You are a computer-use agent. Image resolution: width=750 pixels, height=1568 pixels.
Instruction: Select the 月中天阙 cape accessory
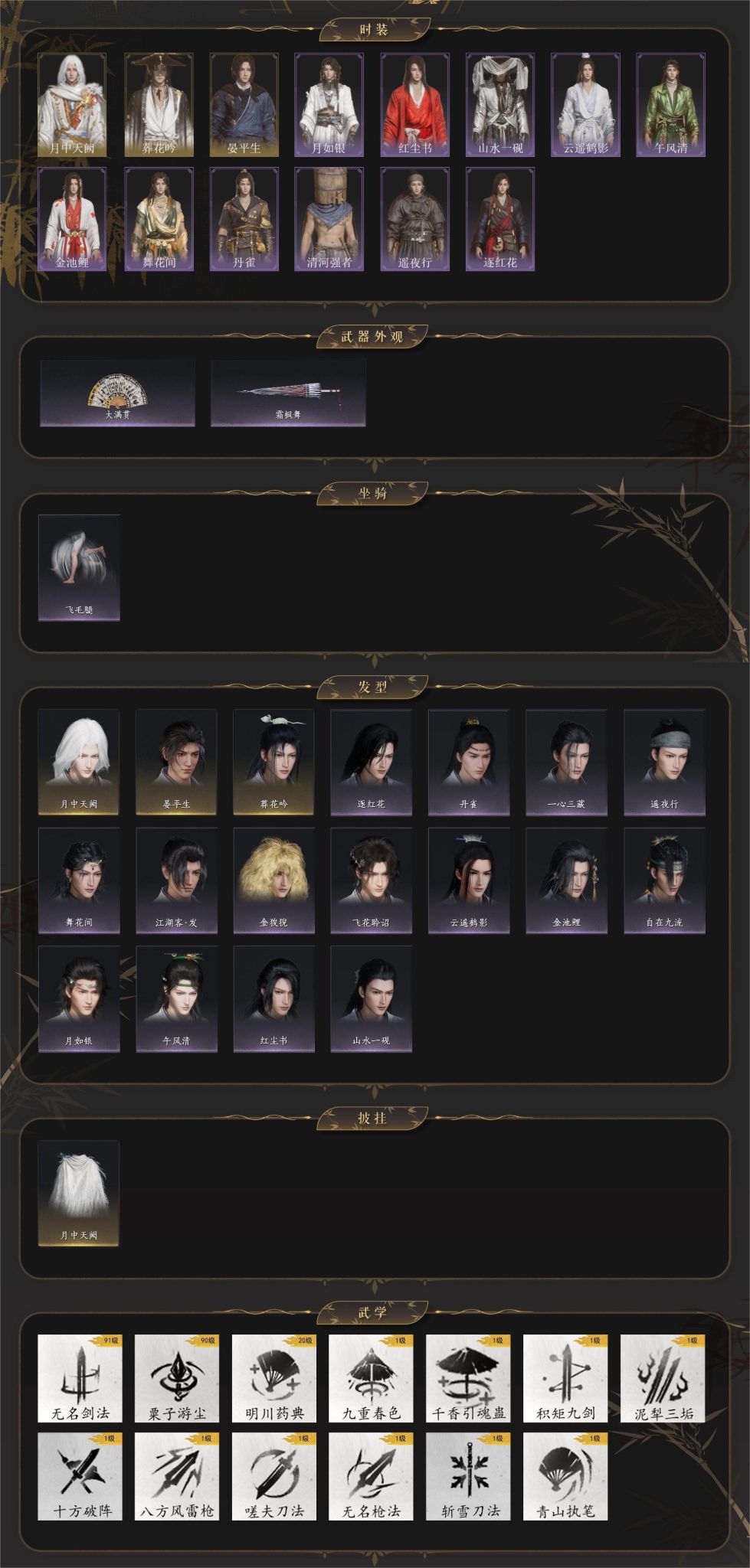(x=79, y=1193)
